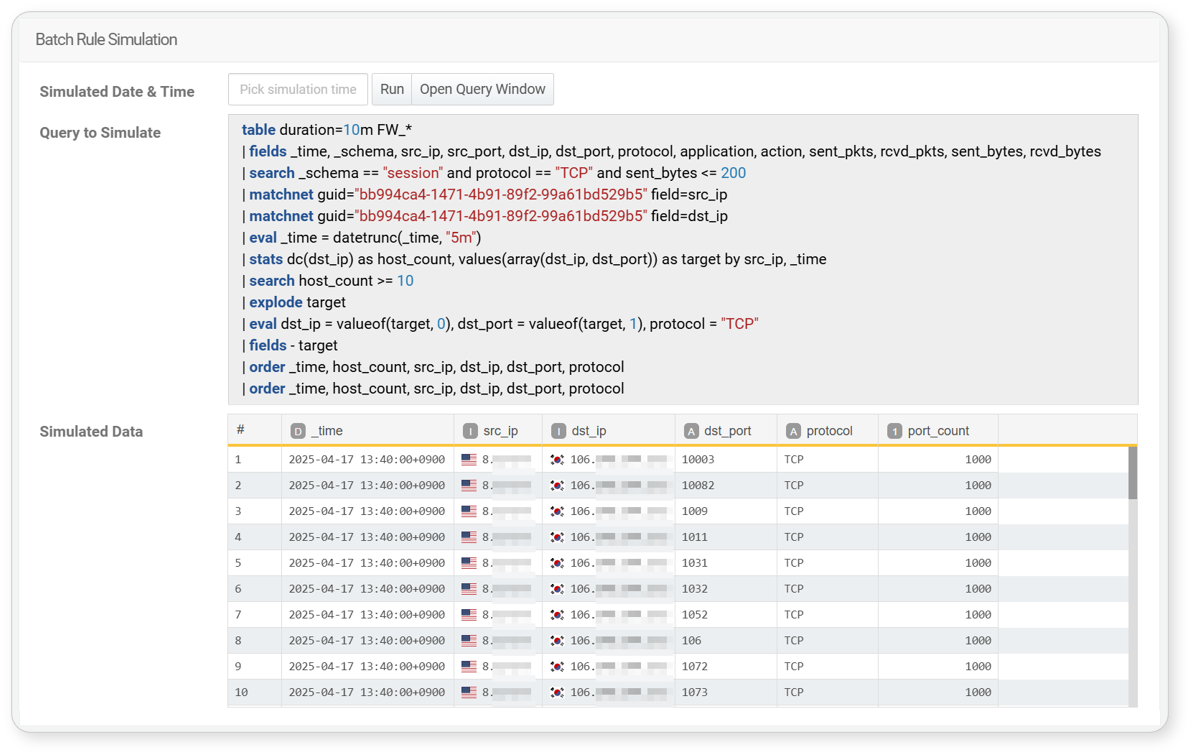This screenshot has width=1191, height=755.
Task: Open Query Window button
Action: pyautogui.click(x=482, y=90)
